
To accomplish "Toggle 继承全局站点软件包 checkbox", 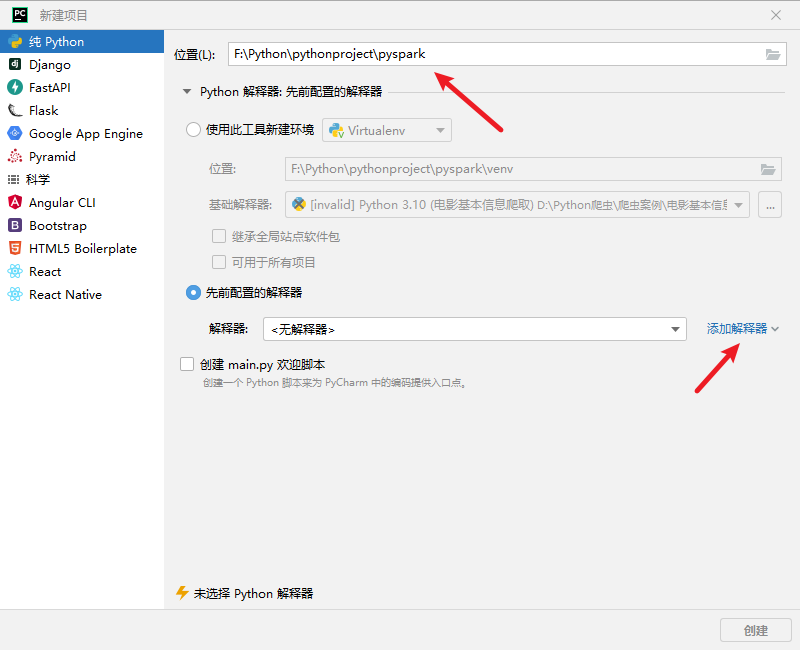I will click(219, 236).
